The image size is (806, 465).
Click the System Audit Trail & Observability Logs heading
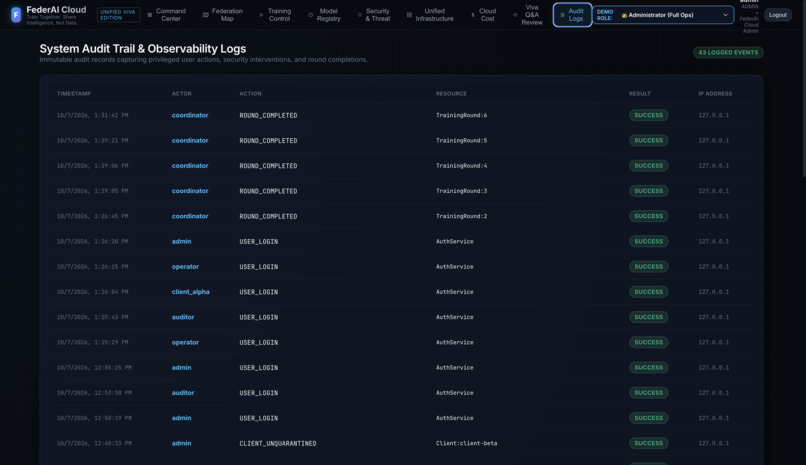tap(143, 49)
